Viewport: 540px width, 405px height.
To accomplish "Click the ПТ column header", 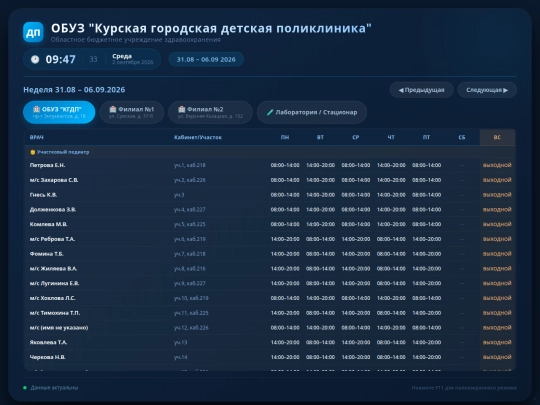I will [x=426, y=137].
